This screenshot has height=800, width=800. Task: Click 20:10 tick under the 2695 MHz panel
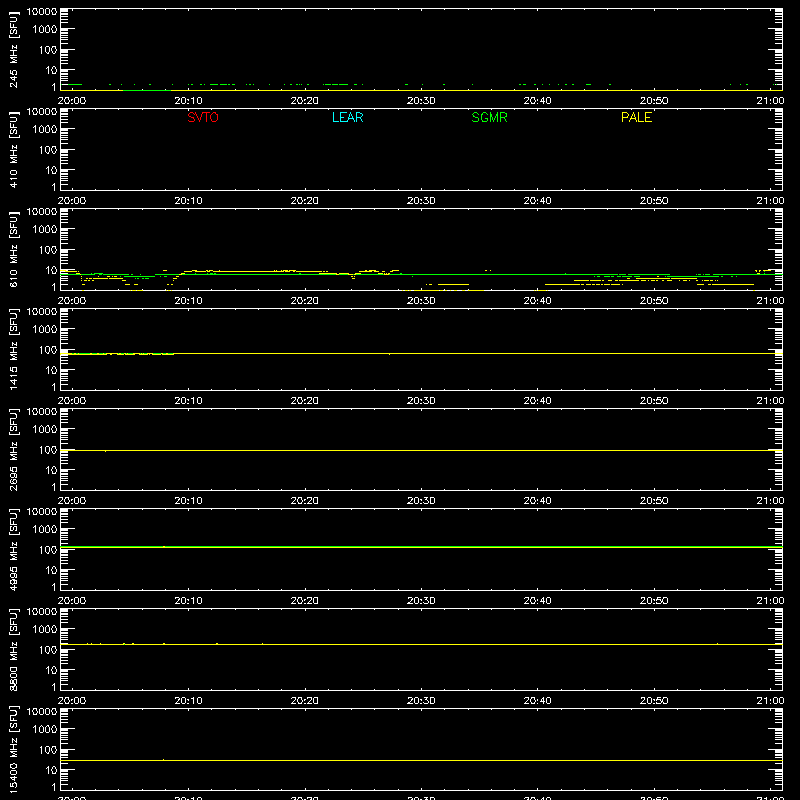point(188,501)
